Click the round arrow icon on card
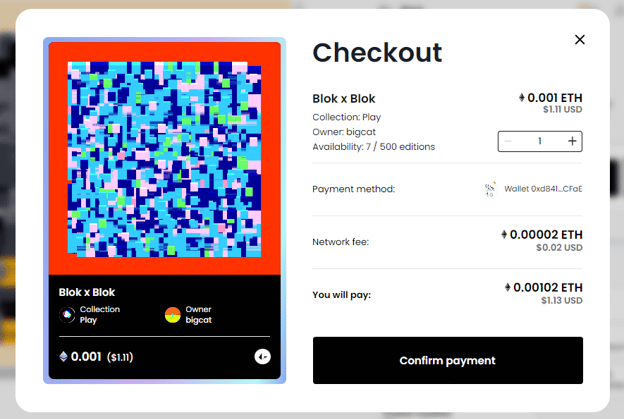The height and width of the screenshot is (419, 624). (x=263, y=357)
